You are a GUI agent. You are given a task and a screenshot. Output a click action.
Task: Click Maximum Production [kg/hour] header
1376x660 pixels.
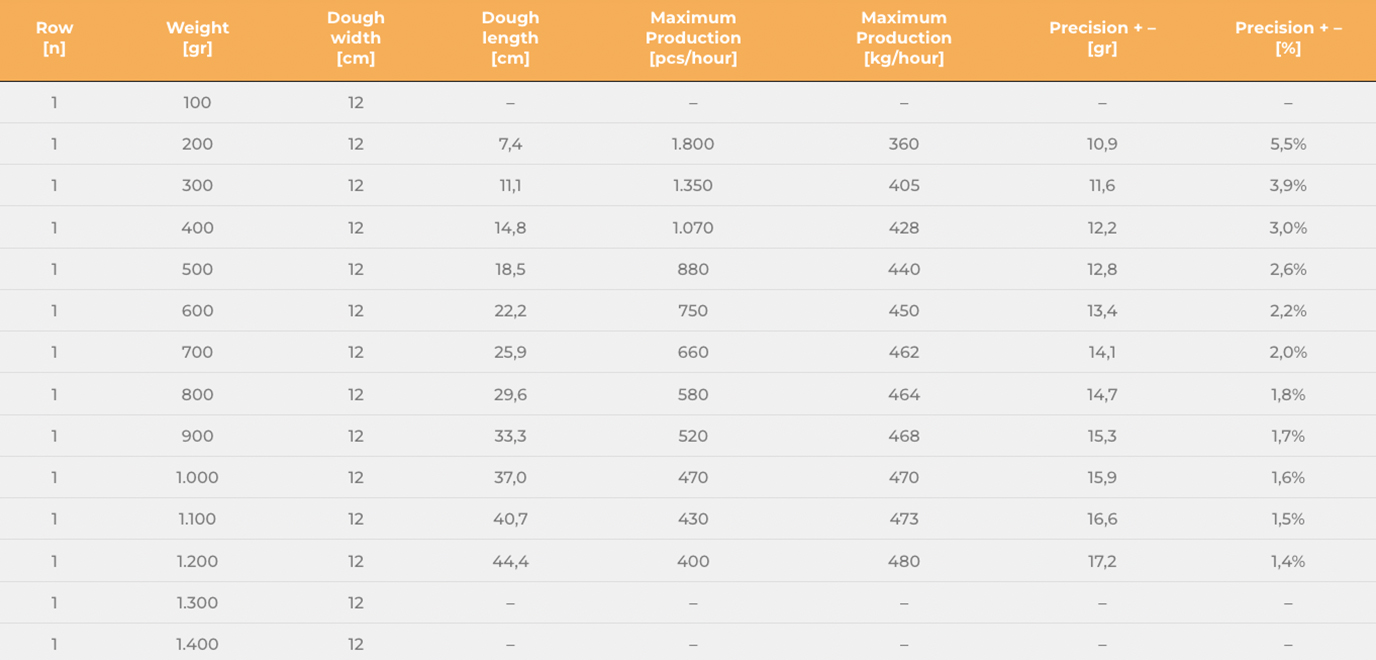903,38
